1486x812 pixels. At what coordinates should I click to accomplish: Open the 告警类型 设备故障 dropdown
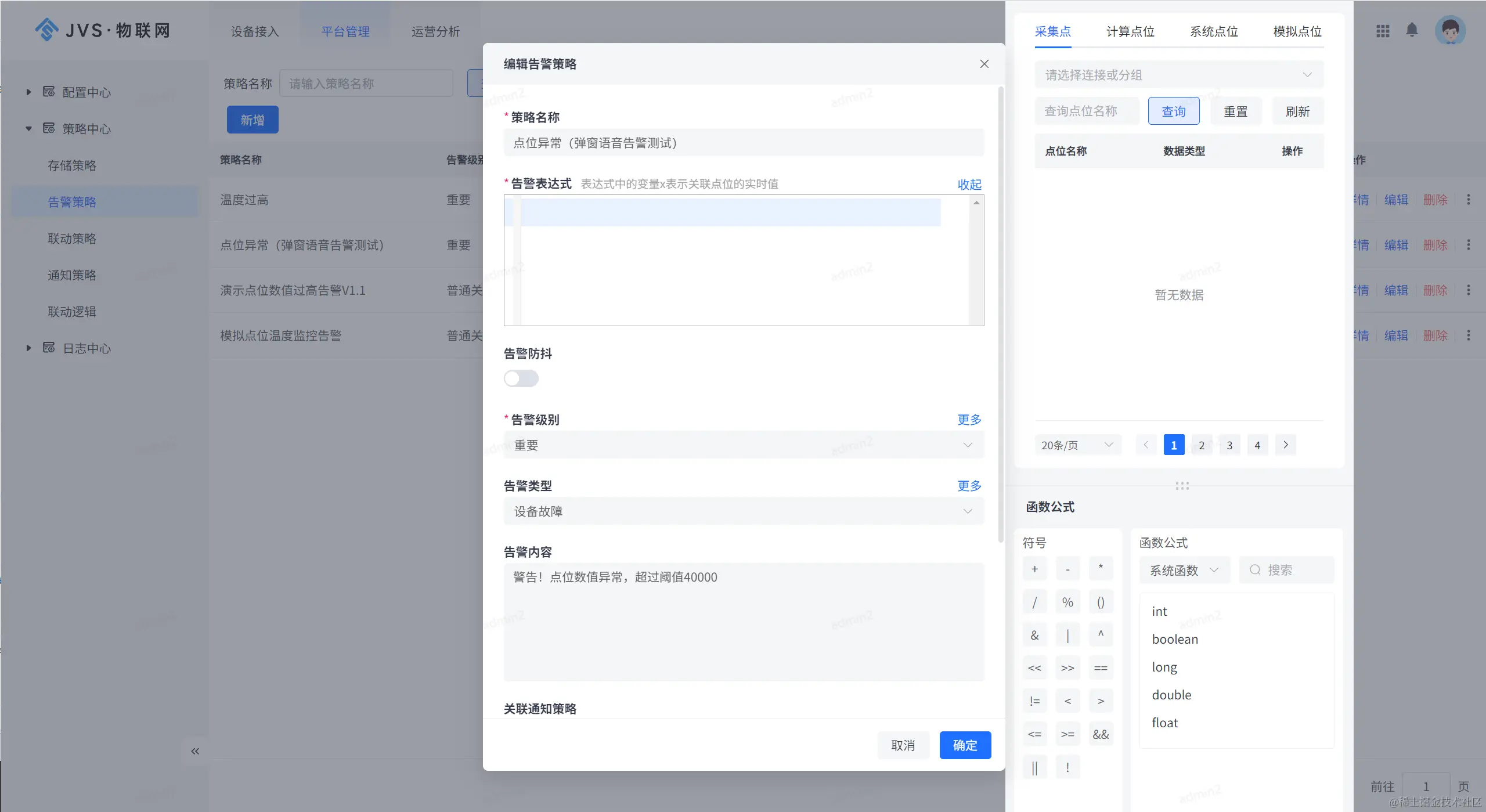743,511
